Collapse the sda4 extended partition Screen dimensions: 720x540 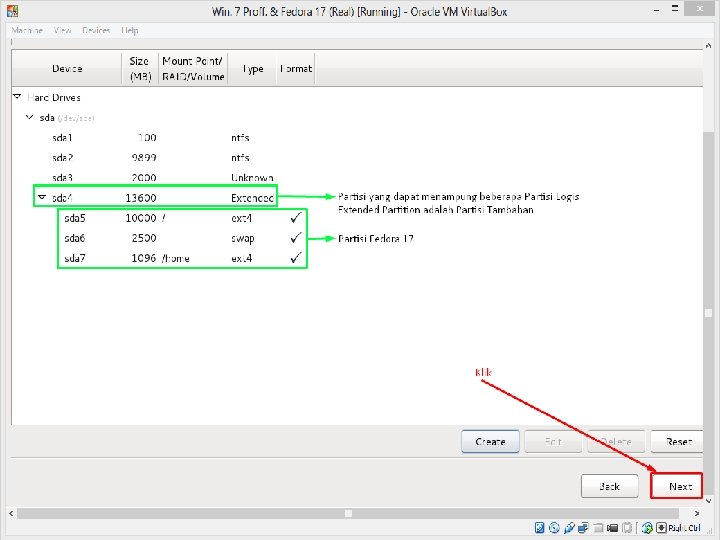click(x=42, y=197)
